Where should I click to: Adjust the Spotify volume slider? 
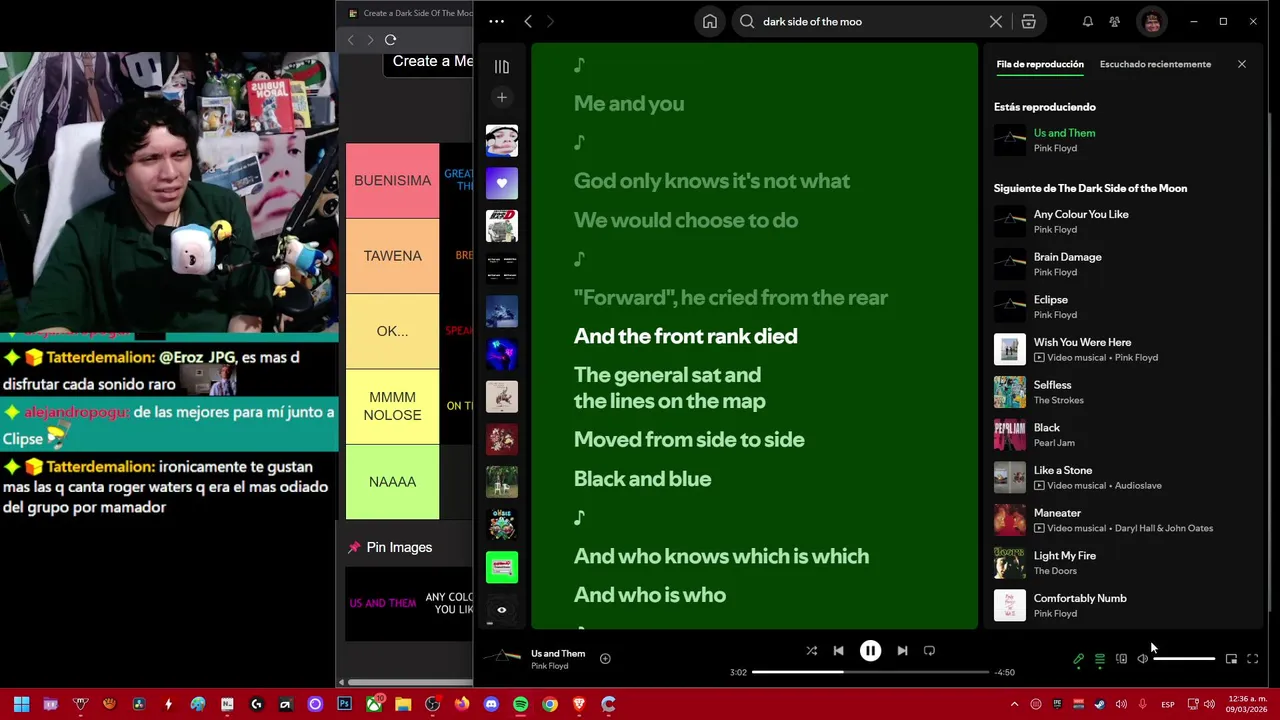(1184, 659)
